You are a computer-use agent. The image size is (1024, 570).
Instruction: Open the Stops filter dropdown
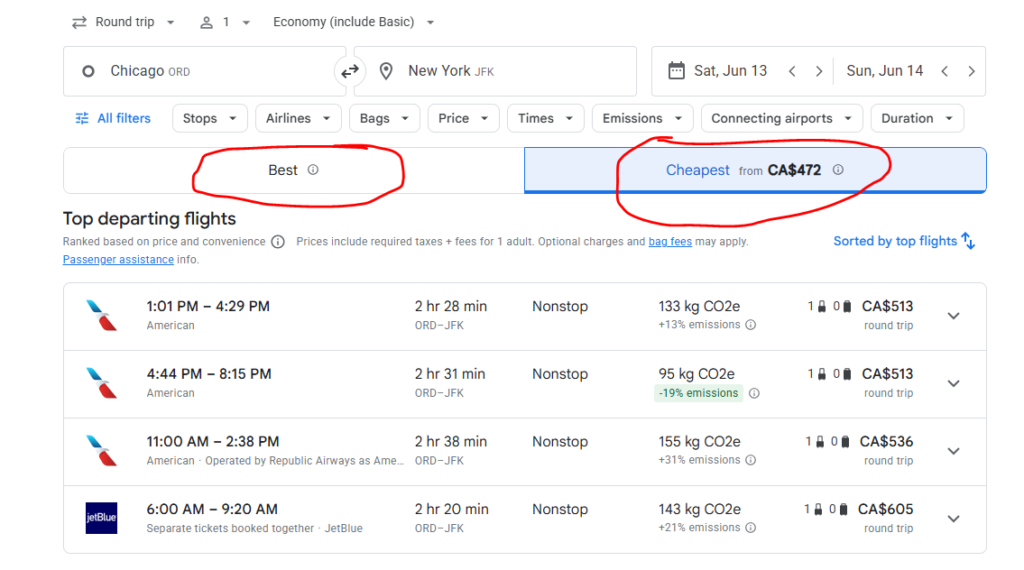point(210,118)
